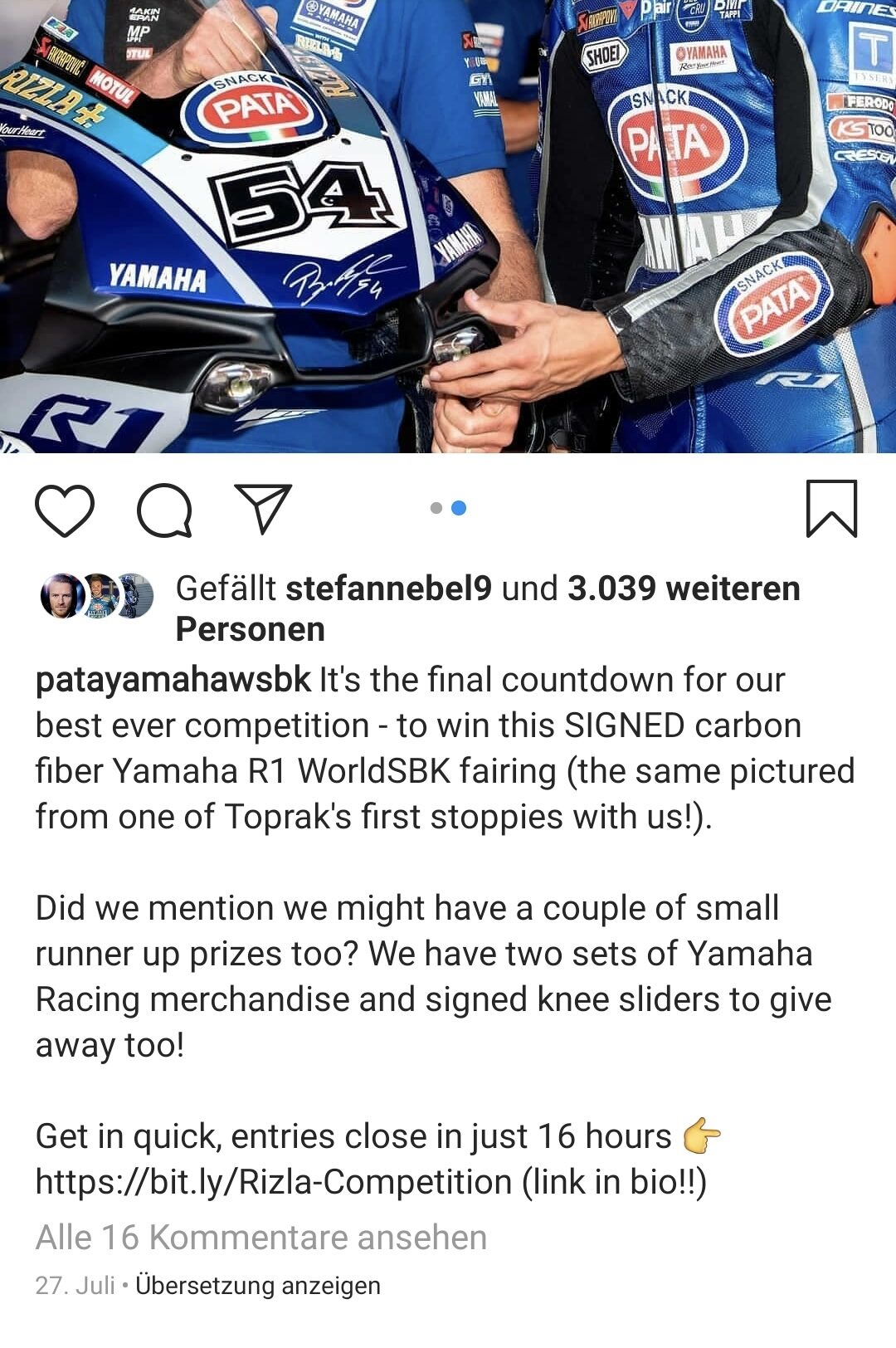
Task: Go to first carousel image dot
Action: pos(436,508)
